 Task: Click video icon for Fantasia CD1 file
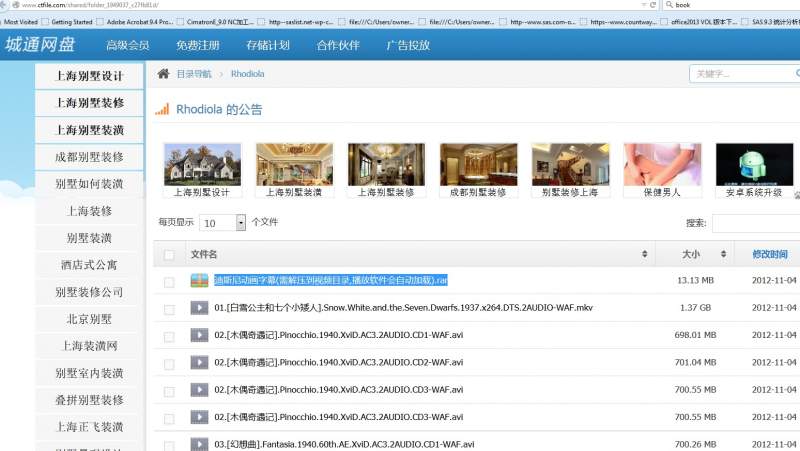[199, 444]
